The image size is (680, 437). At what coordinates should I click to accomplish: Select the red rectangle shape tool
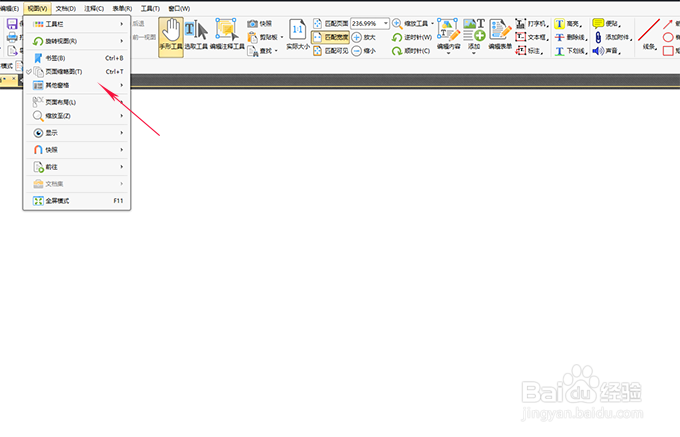click(668, 51)
